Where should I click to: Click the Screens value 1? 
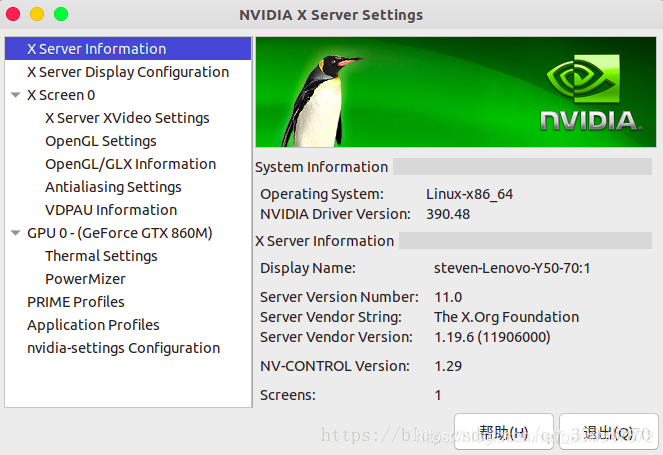tap(438, 395)
